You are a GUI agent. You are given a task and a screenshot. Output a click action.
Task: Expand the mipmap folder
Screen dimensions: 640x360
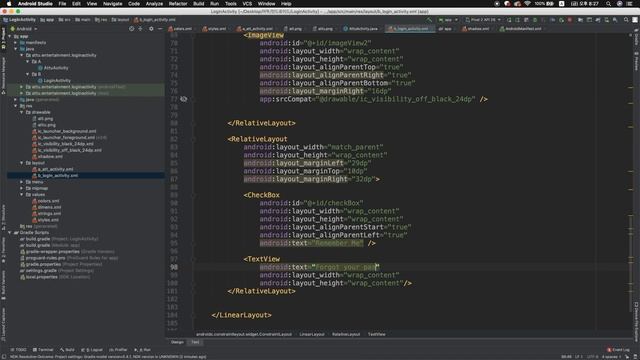coord(22,188)
